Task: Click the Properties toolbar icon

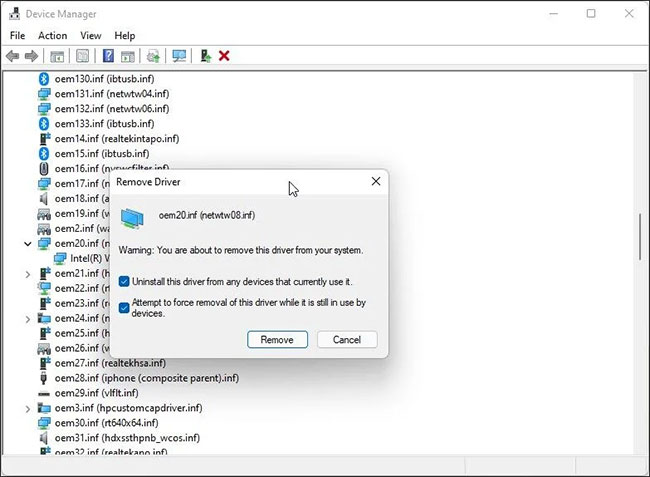Action: point(83,56)
